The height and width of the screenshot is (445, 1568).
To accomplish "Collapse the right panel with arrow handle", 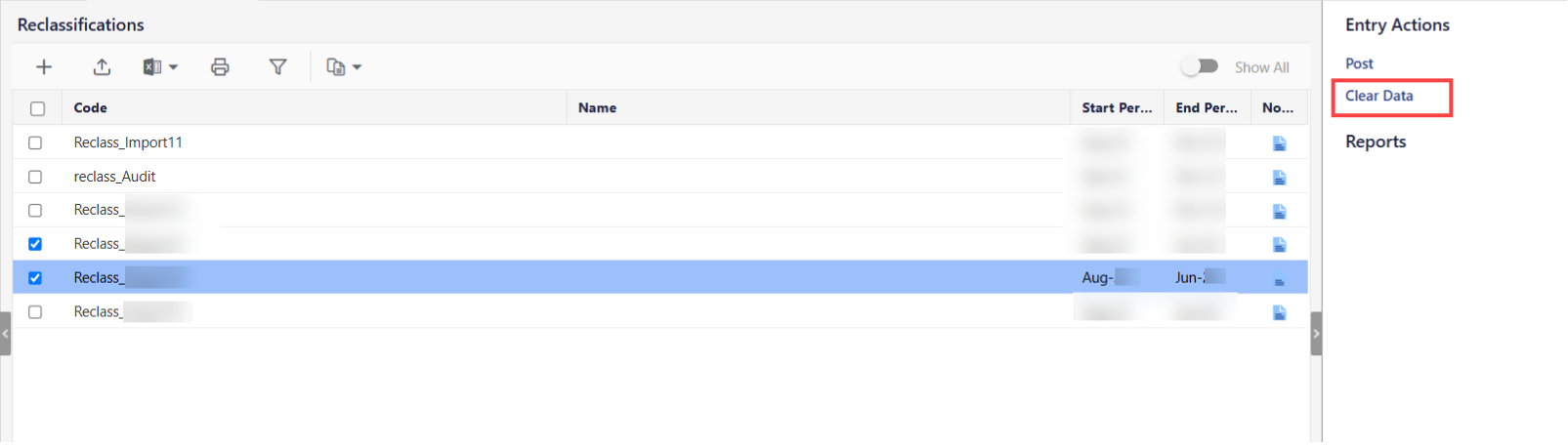I will click(1316, 334).
